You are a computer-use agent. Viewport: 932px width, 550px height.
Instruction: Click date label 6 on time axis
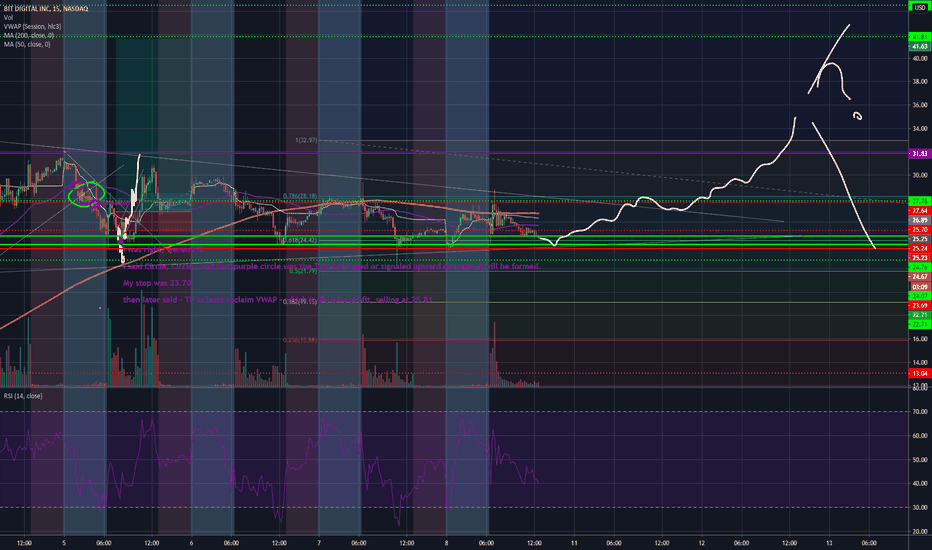[191, 543]
